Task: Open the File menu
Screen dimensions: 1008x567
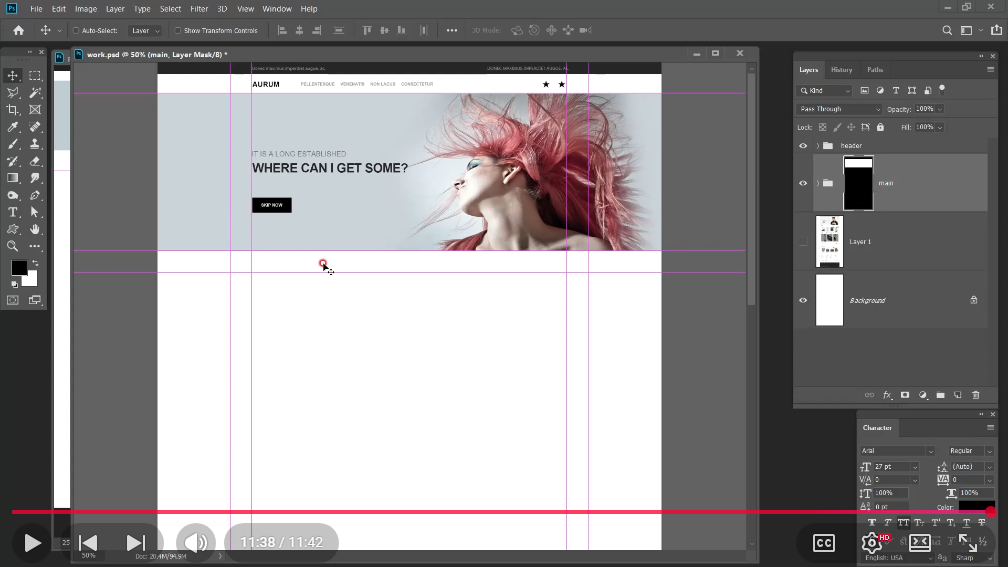Action: click(36, 9)
